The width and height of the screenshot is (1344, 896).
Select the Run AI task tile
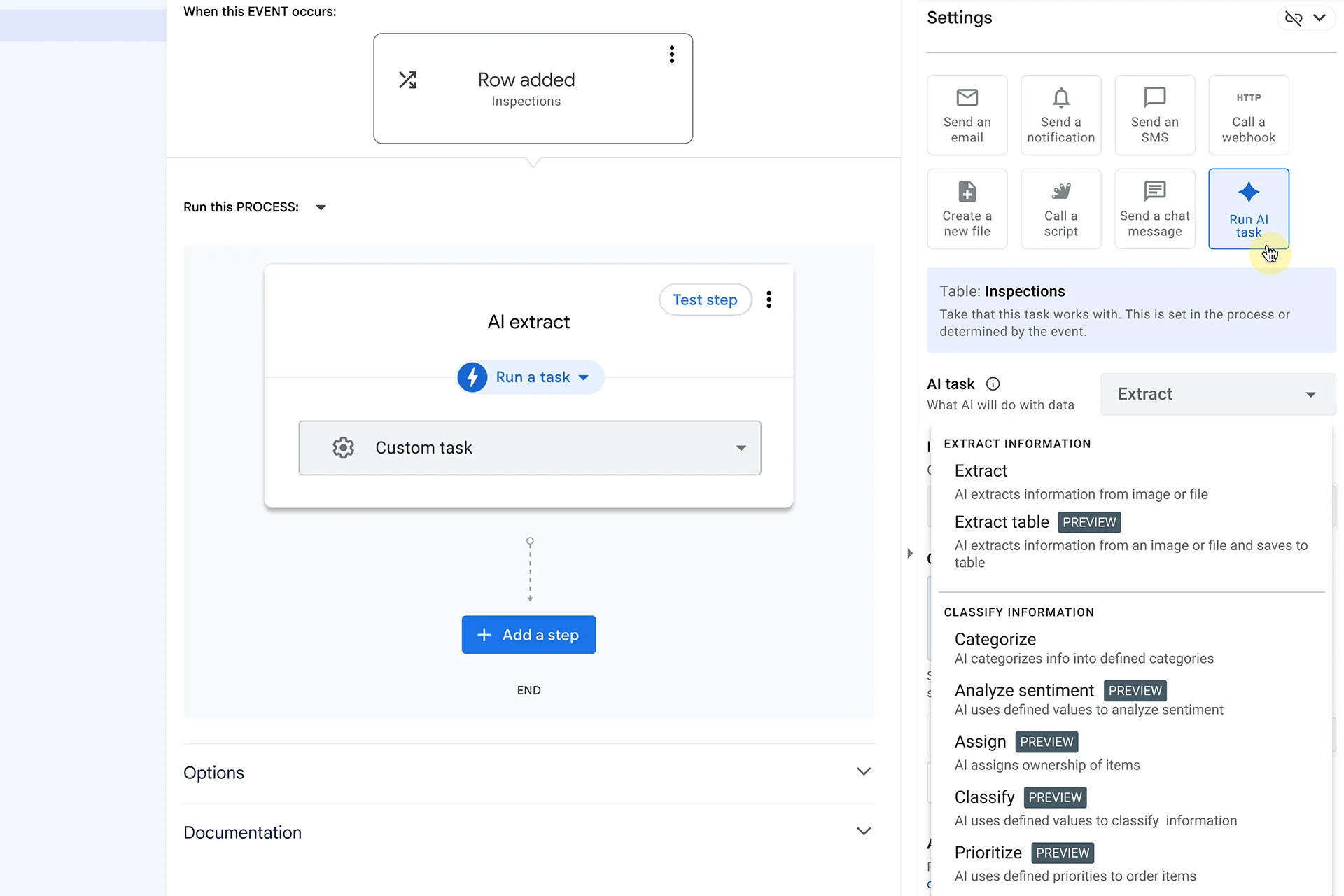pos(1248,209)
